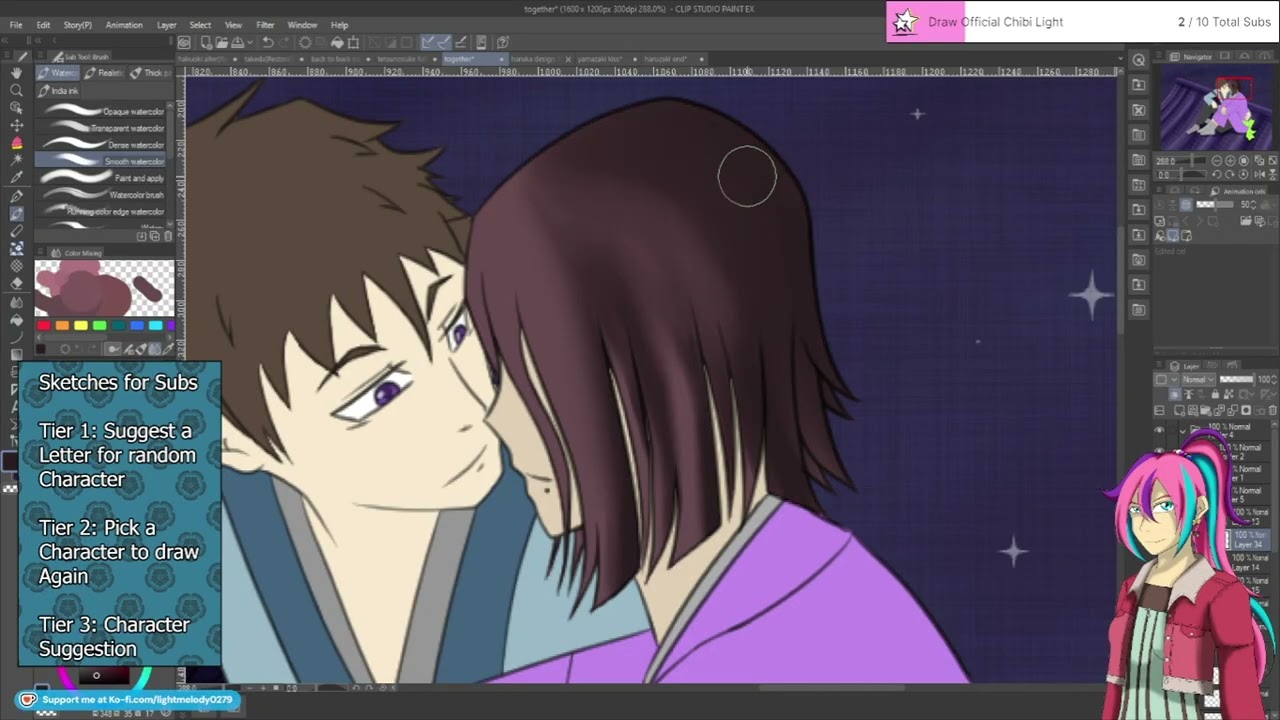Click the Scale/Rotate transform icon
The image size is (1280, 720).
353,42
